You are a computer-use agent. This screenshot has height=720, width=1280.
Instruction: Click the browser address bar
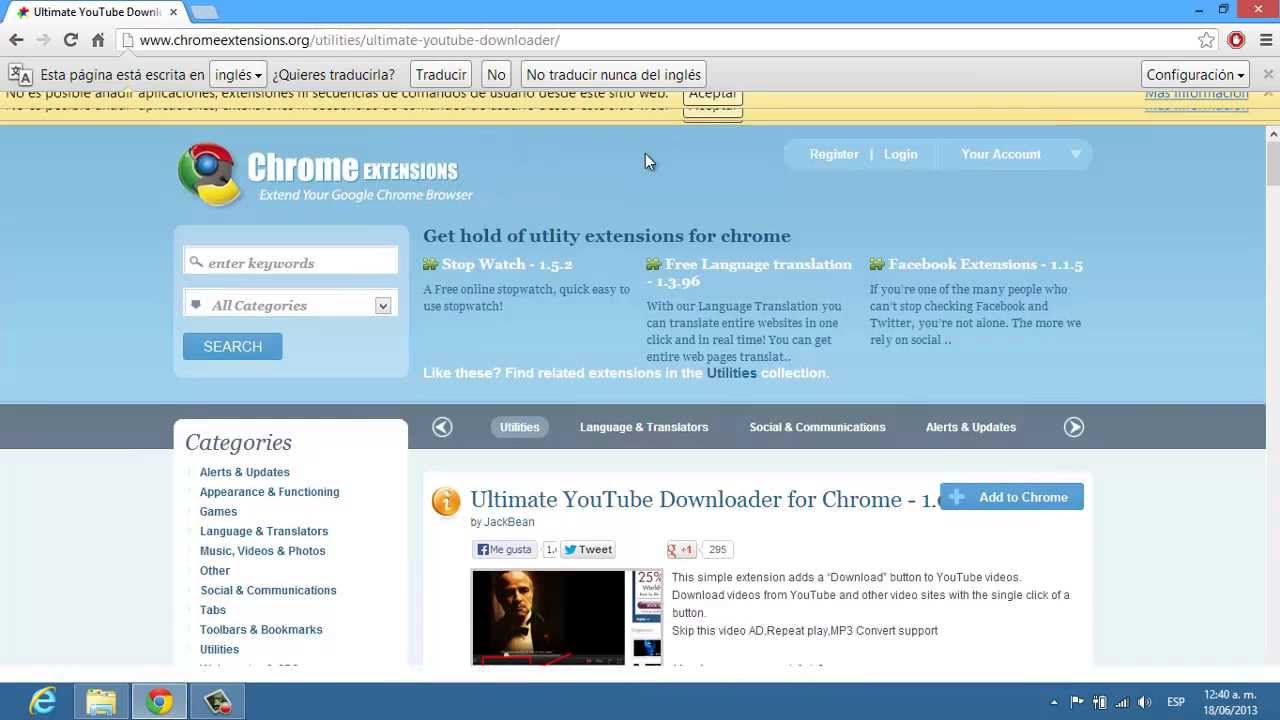pos(660,40)
